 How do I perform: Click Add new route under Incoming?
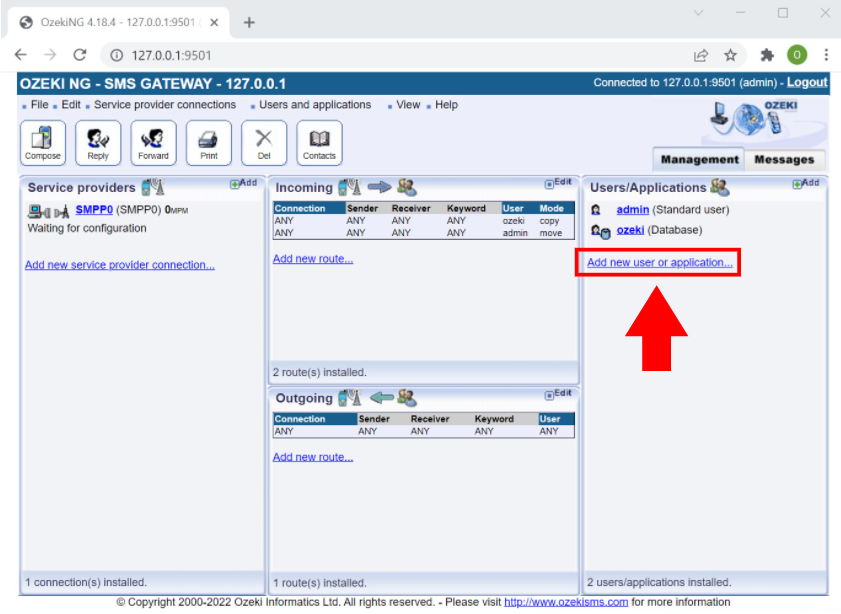(313, 259)
